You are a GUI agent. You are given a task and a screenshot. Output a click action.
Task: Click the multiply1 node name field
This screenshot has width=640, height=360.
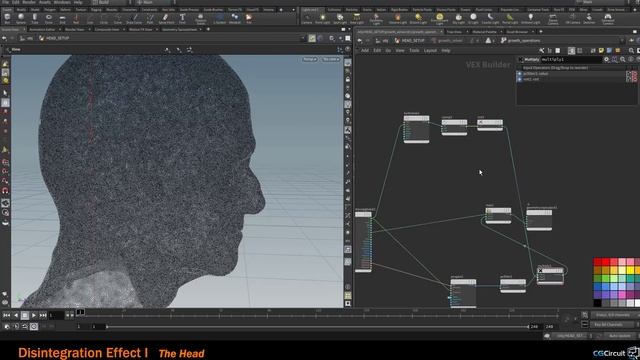pos(571,60)
